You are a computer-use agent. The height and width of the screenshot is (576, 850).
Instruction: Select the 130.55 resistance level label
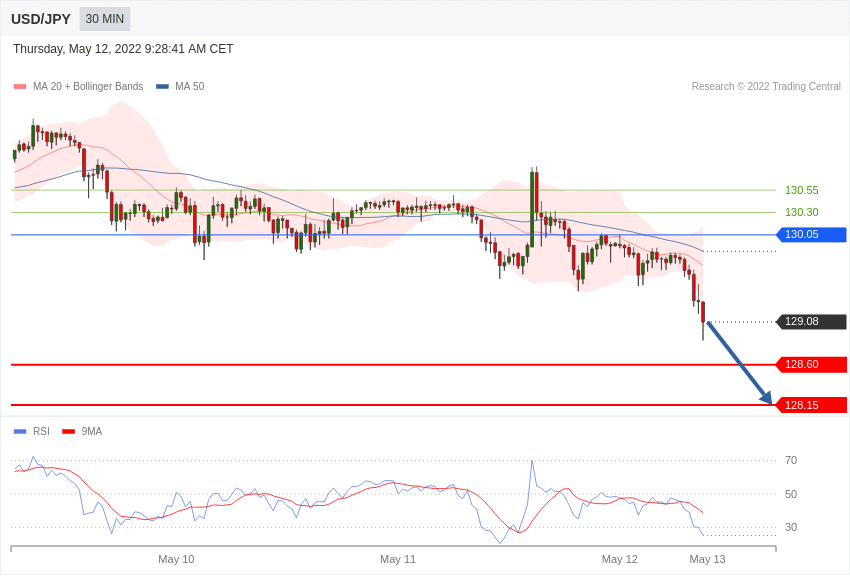[801, 190]
